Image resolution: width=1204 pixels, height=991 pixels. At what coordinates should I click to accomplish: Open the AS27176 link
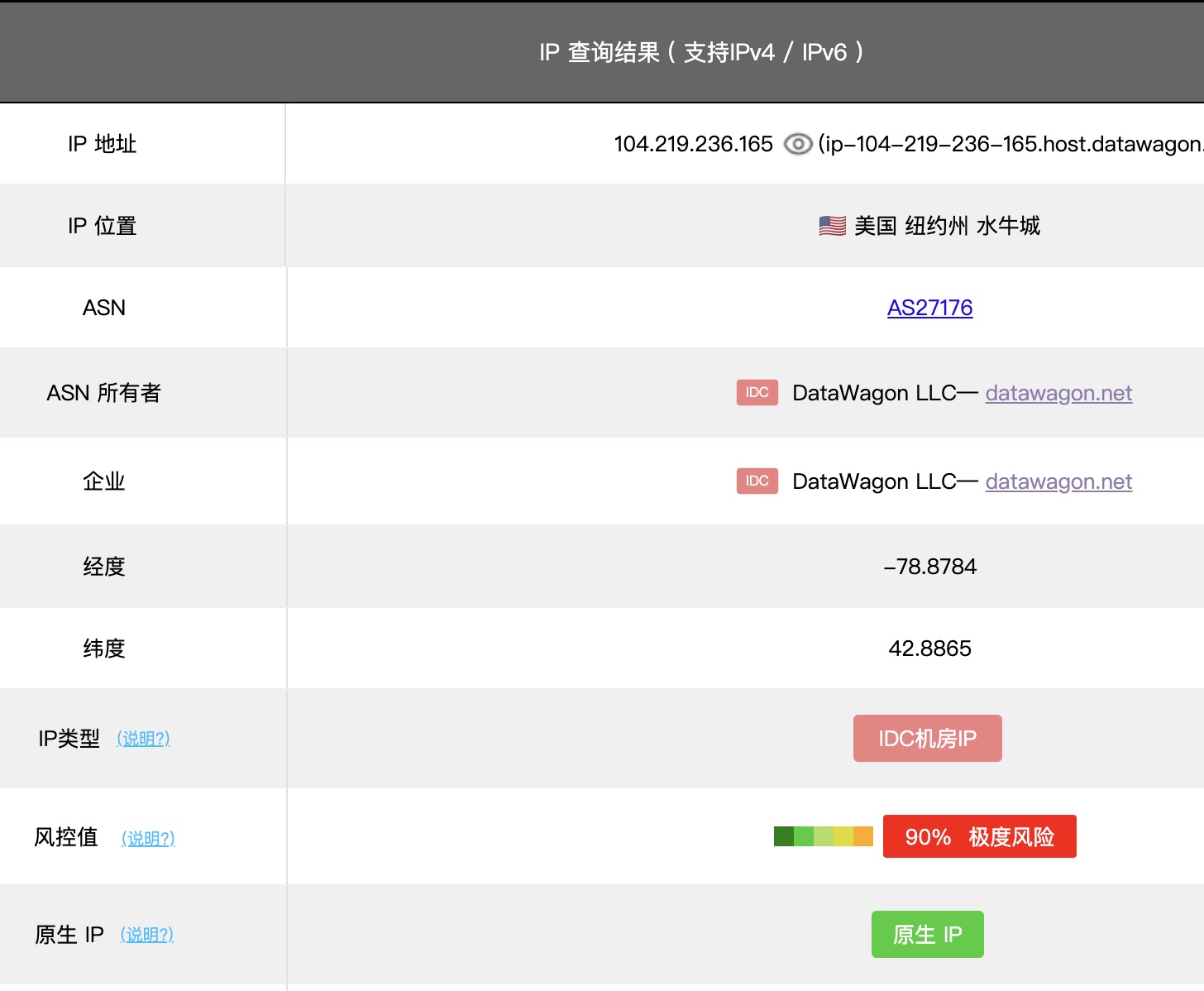point(930,308)
